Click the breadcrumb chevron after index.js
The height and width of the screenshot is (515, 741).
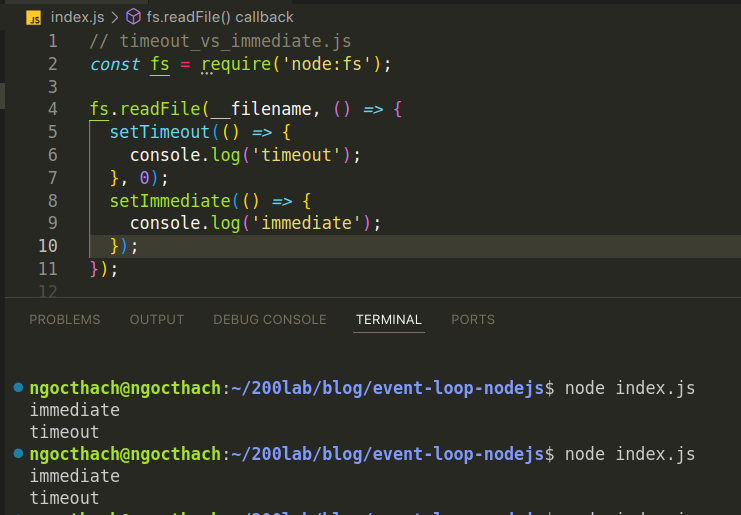[112, 17]
